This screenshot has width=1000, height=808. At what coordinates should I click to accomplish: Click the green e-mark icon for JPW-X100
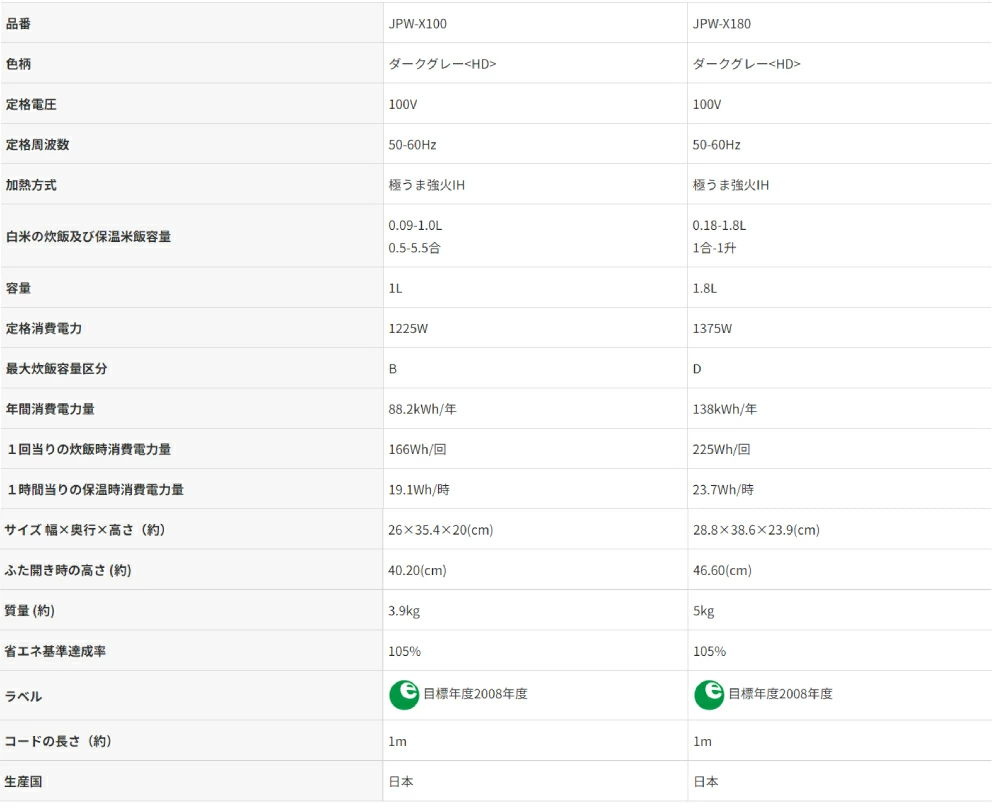404,695
